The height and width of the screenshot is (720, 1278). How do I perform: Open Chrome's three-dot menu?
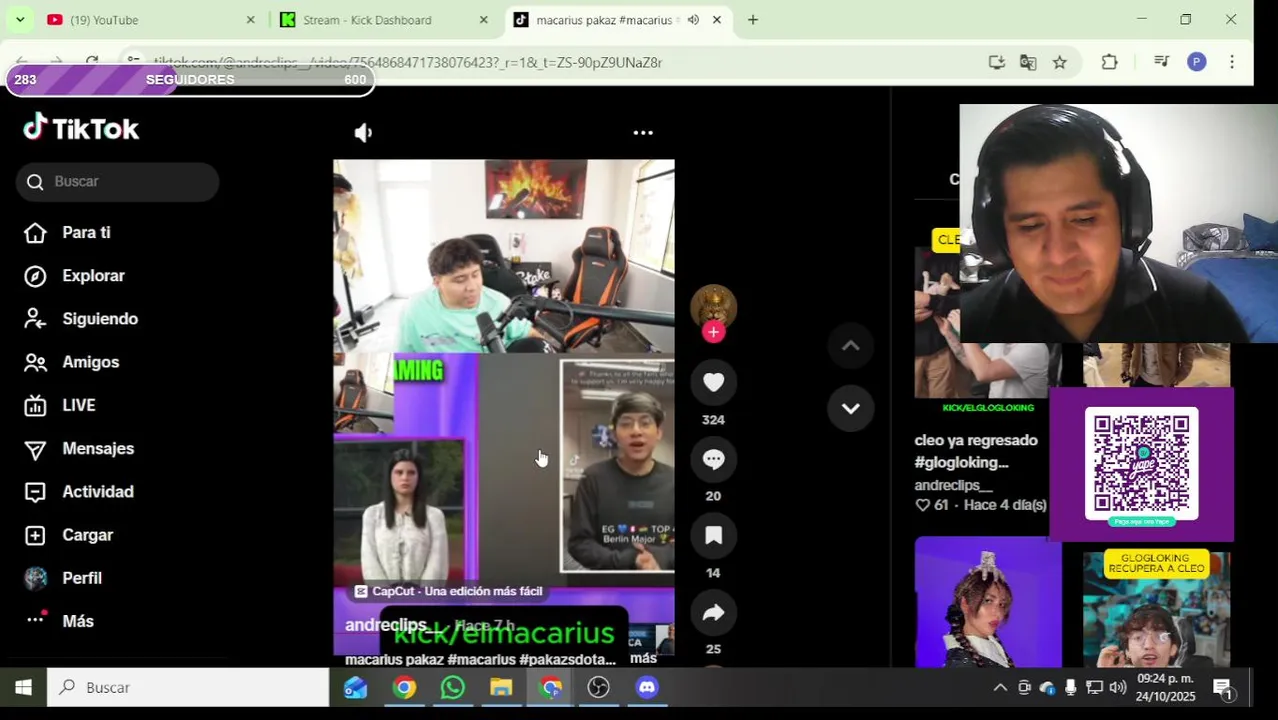[x=1232, y=62]
